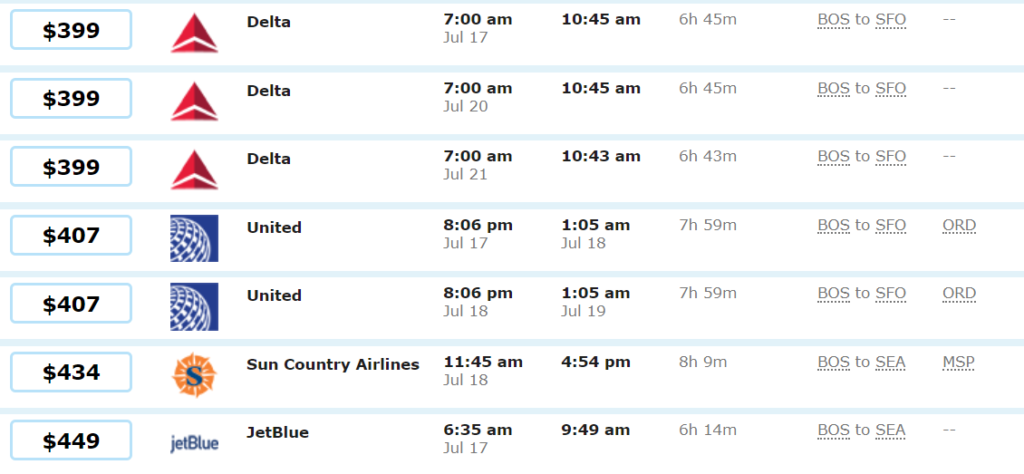Click BOS airport code in JetBlue row
This screenshot has height=474, width=1024.
click(x=833, y=430)
